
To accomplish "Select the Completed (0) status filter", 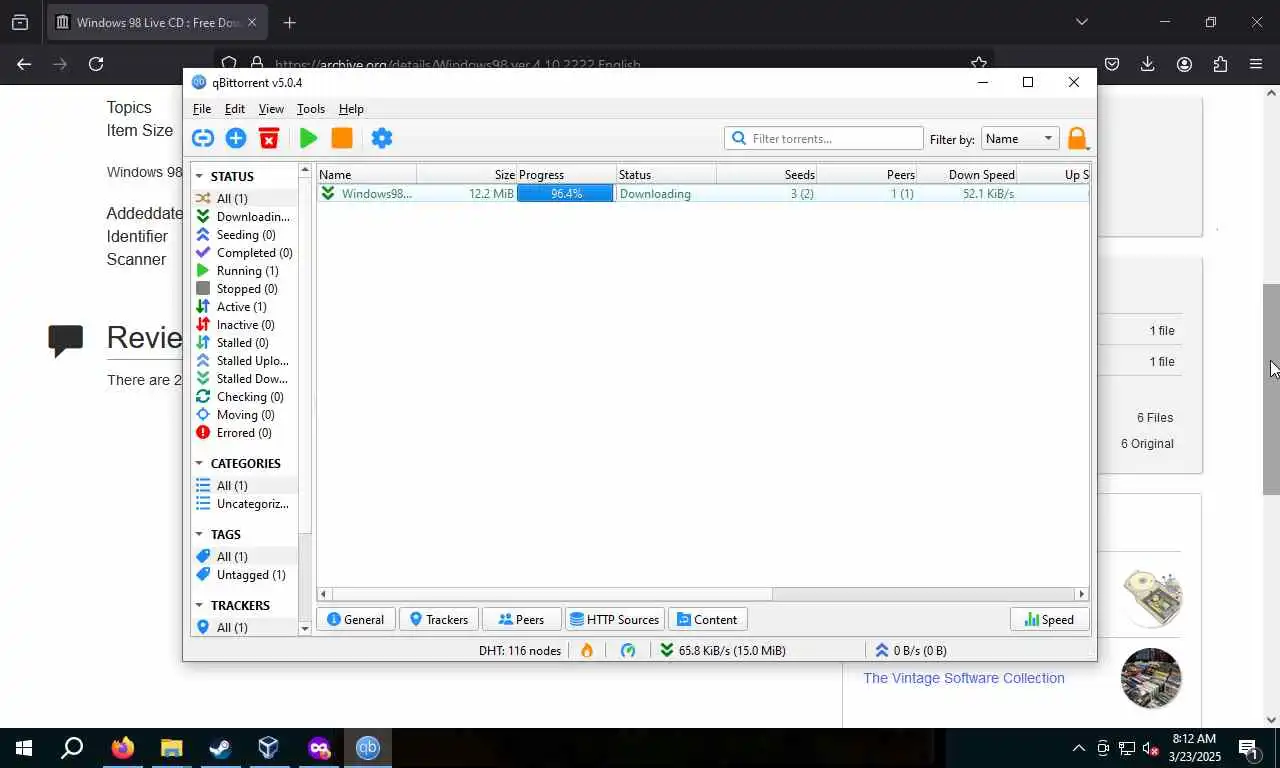I will coord(244,252).
